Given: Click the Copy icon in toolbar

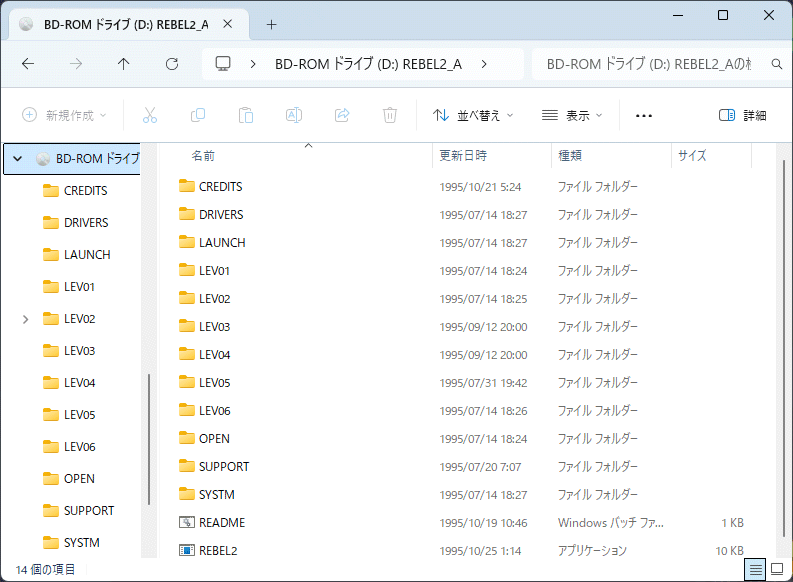Looking at the screenshot, I should pos(198,115).
